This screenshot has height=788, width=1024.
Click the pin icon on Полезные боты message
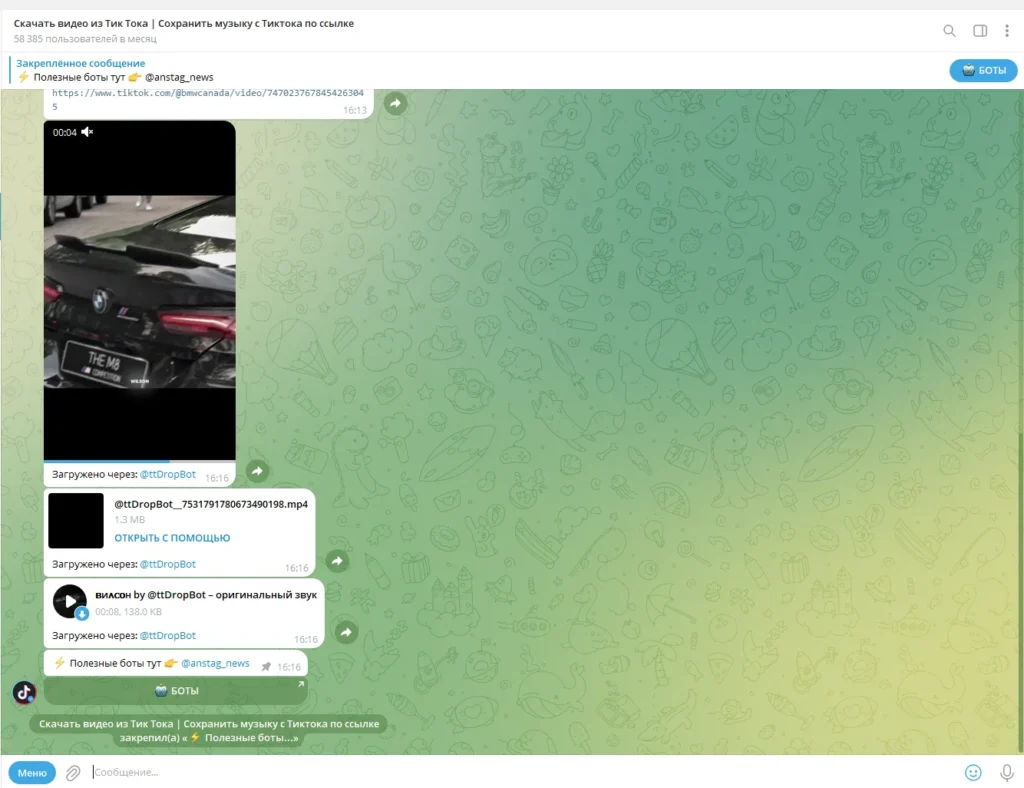[x=266, y=667]
